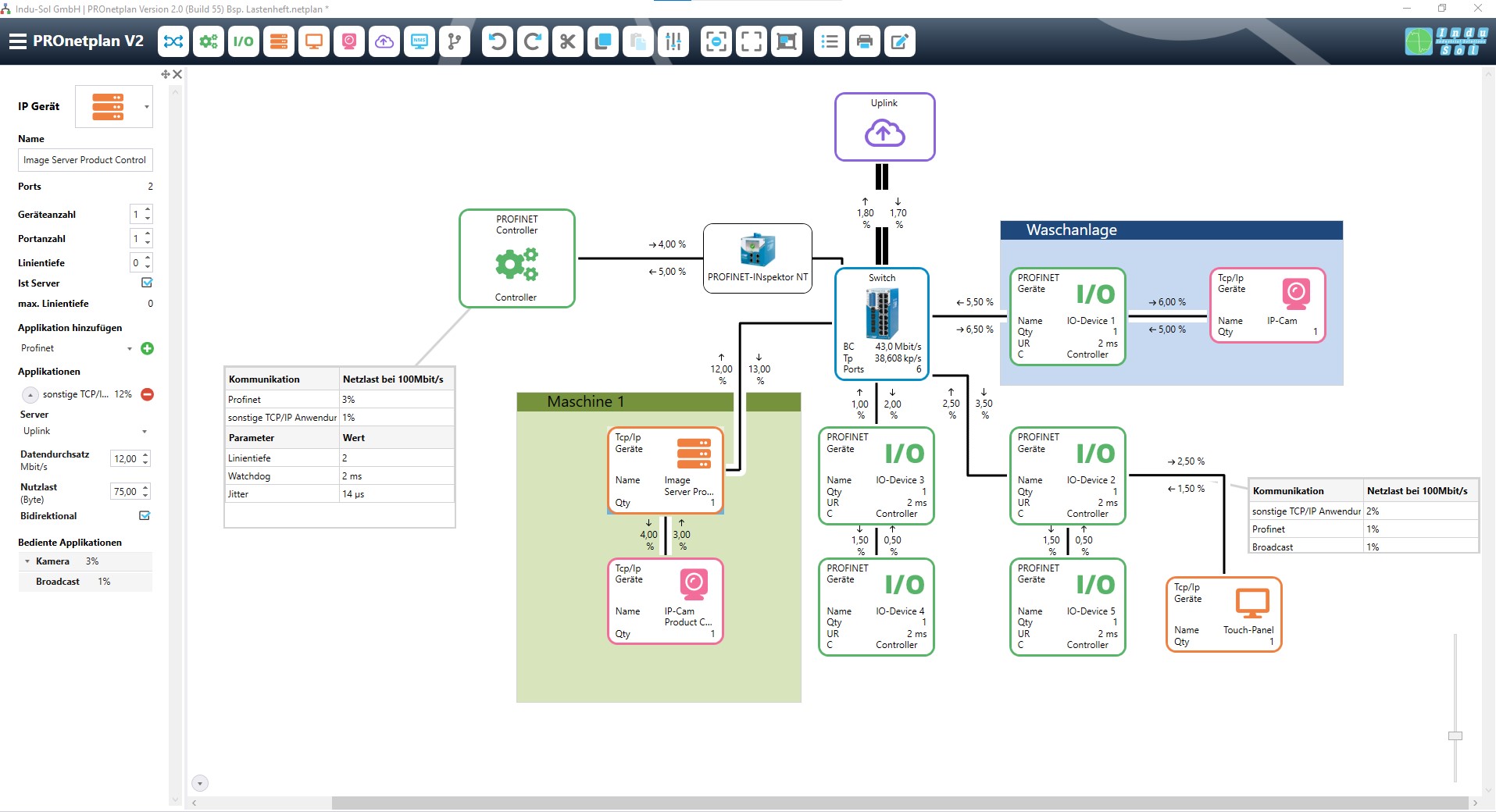Select the PROFINET-INspektor NT node
The height and width of the screenshot is (812, 1496).
[x=757, y=258]
